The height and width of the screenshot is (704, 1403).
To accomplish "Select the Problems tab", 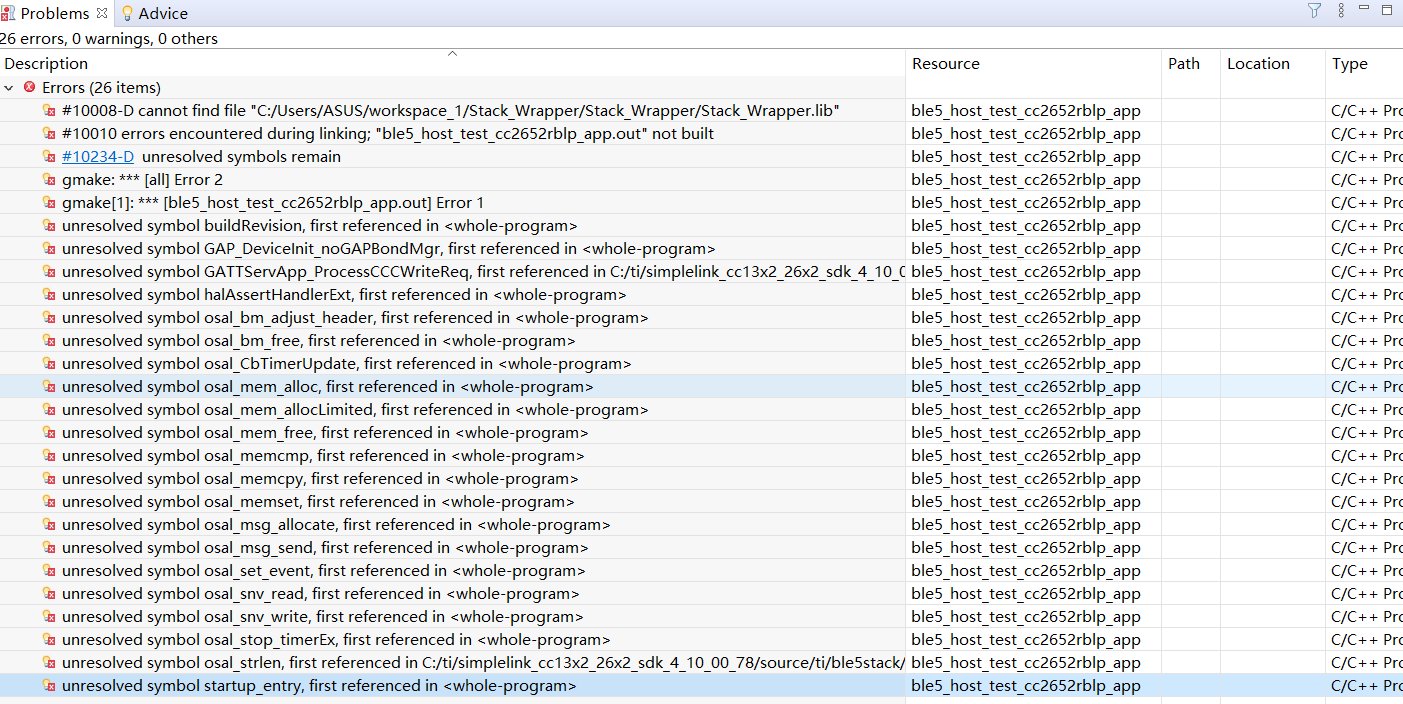I will click(x=54, y=13).
